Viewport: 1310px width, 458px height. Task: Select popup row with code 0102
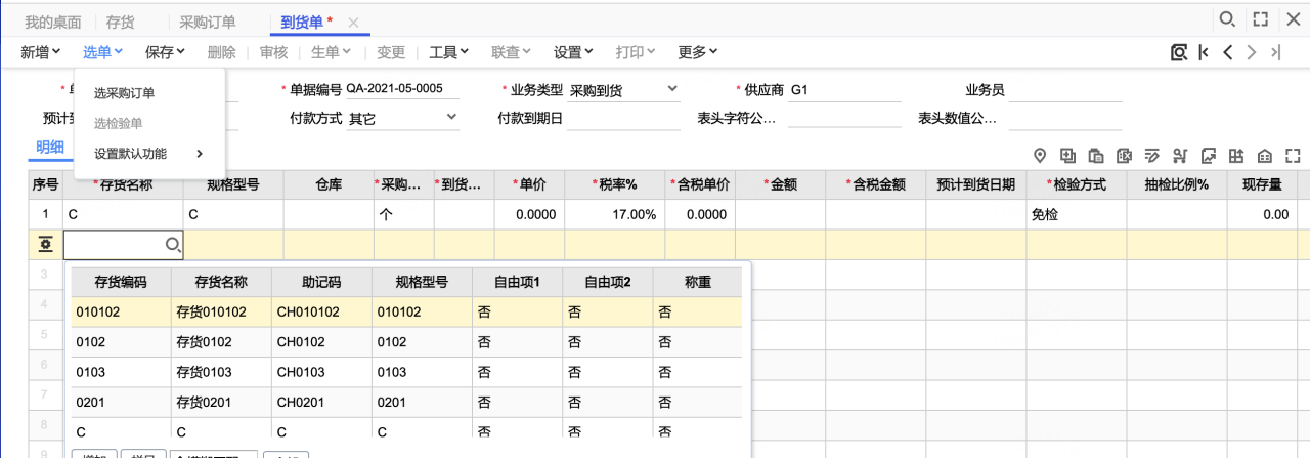[x=408, y=342]
